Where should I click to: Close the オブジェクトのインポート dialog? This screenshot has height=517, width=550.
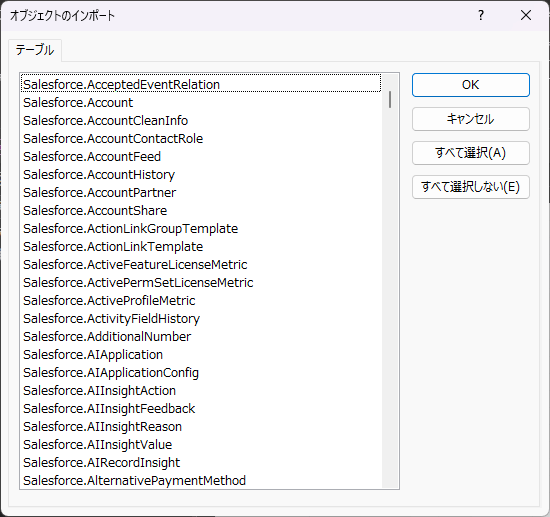[x=526, y=15]
